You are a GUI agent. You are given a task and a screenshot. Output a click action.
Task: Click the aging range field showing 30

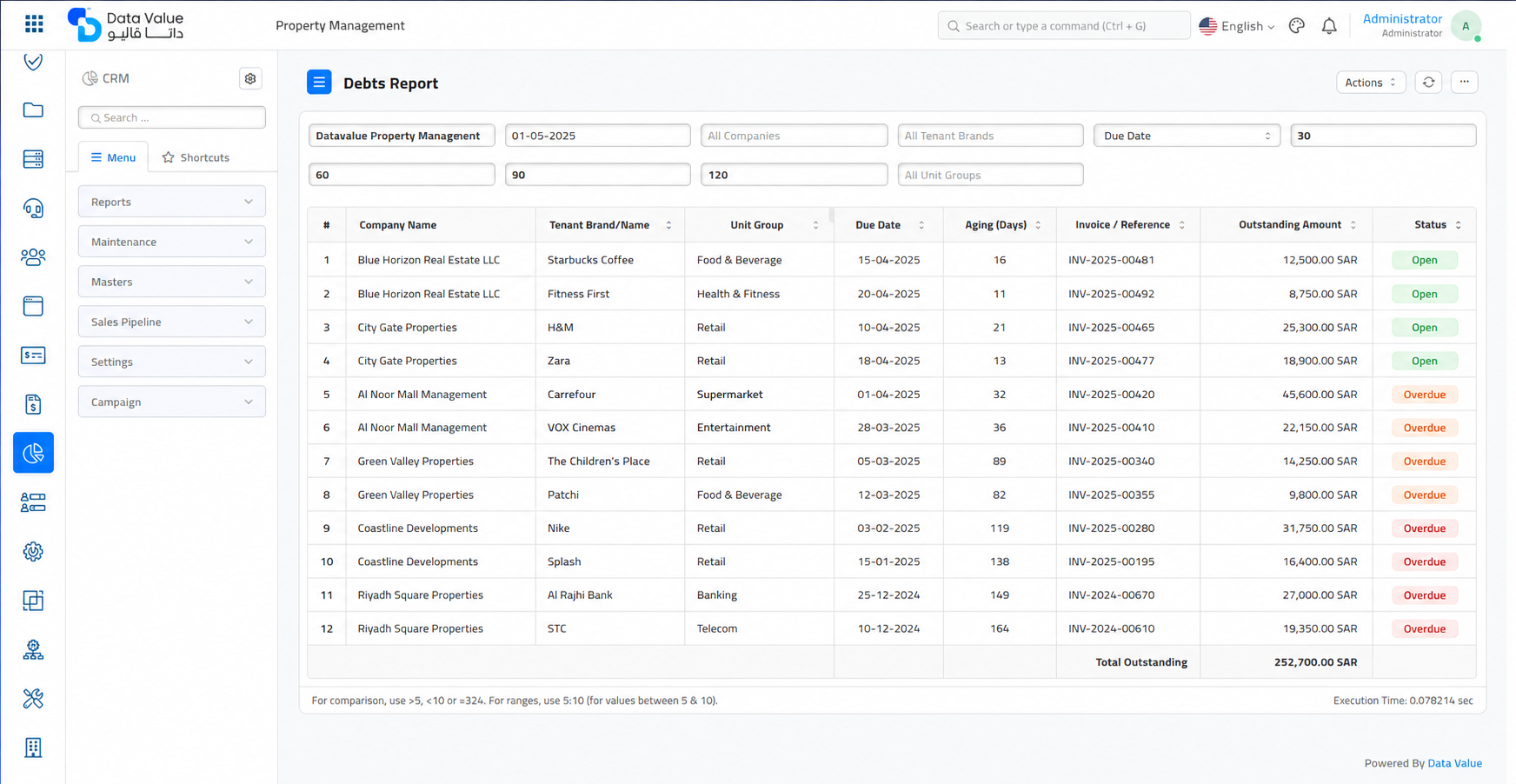(1383, 136)
